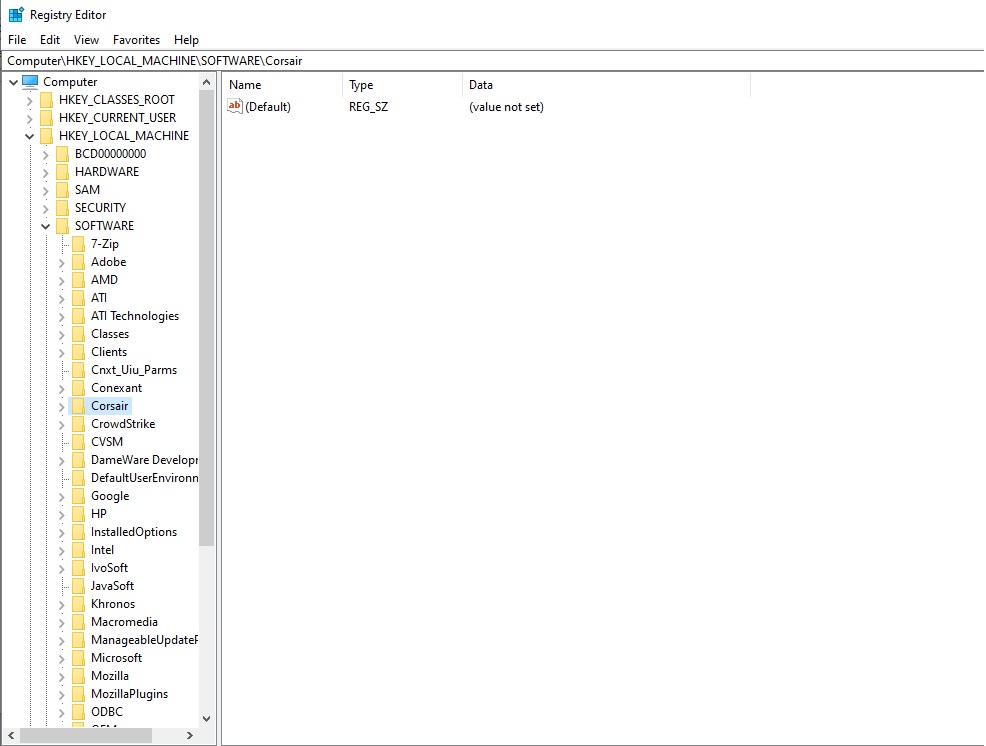Screen dimensions: 986x746
Task: Expand the CrowdStrike key chevron
Action: click(62, 423)
